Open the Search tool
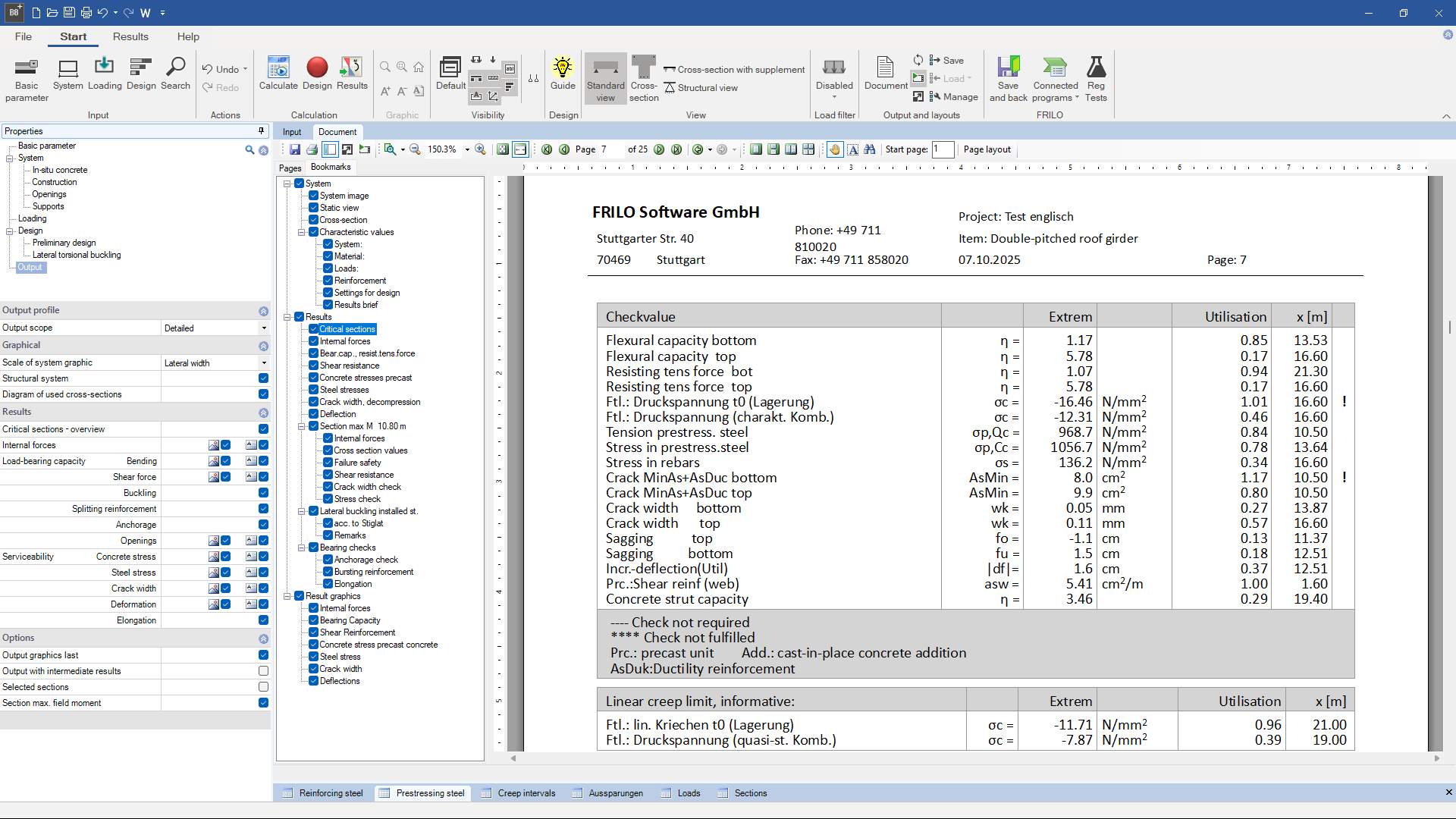The image size is (1456, 819). 175,74
